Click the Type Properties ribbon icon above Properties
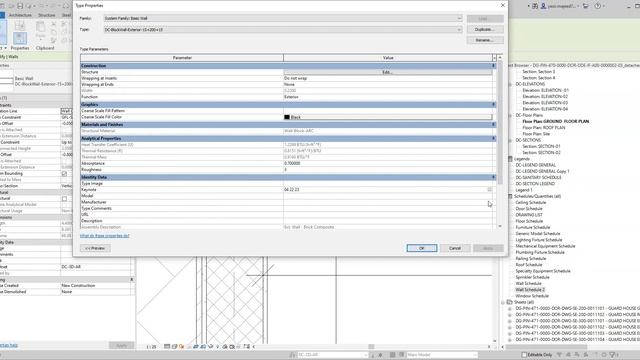The width and height of the screenshot is (640, 360). tap(20, 26)
